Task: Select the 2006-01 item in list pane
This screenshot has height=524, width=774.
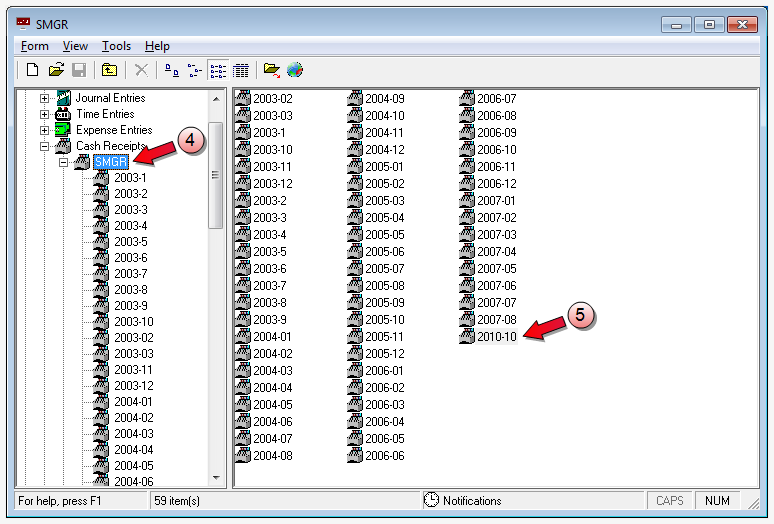Action: tap(384, 371)
